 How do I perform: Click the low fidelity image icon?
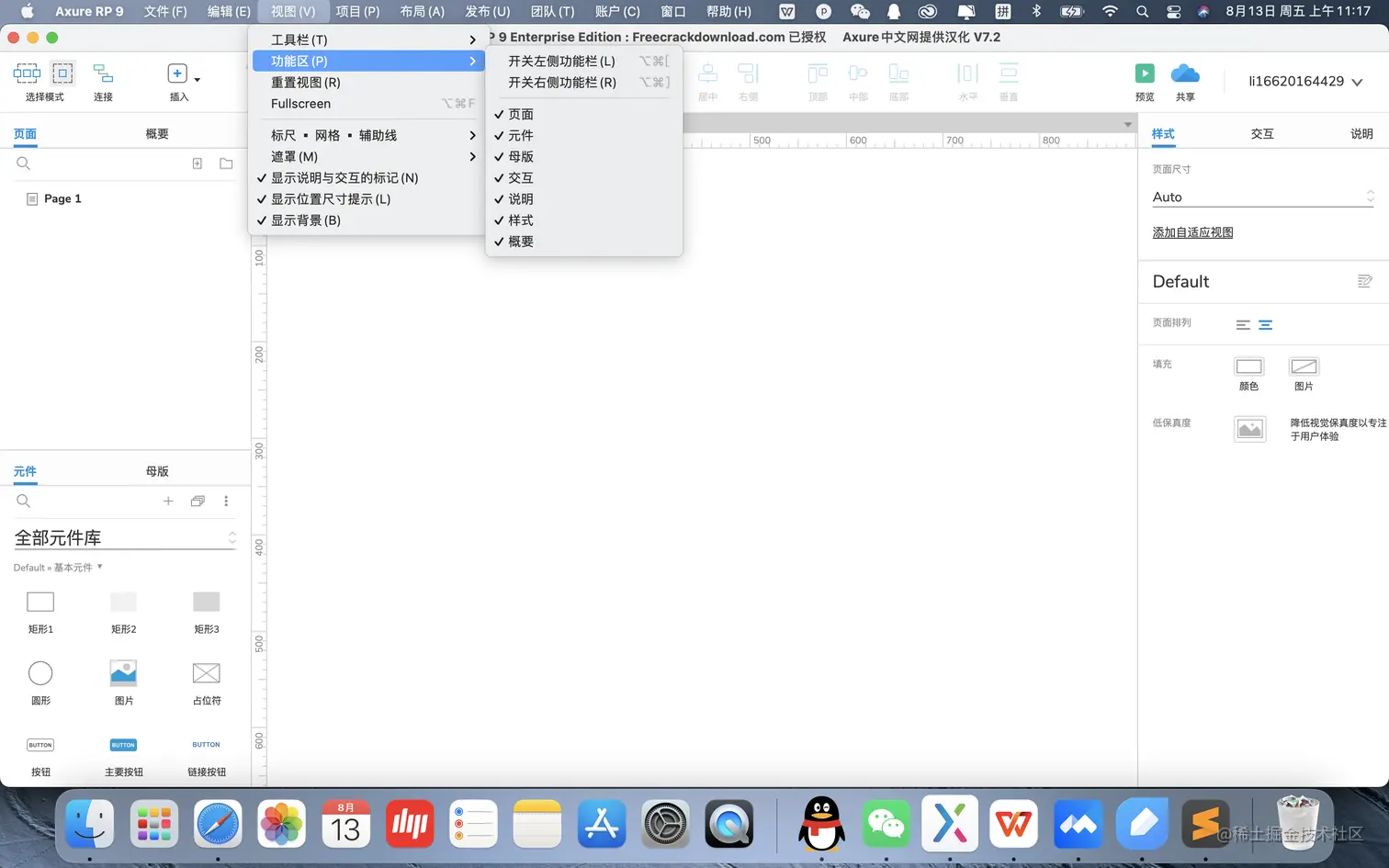(1250, 429)
